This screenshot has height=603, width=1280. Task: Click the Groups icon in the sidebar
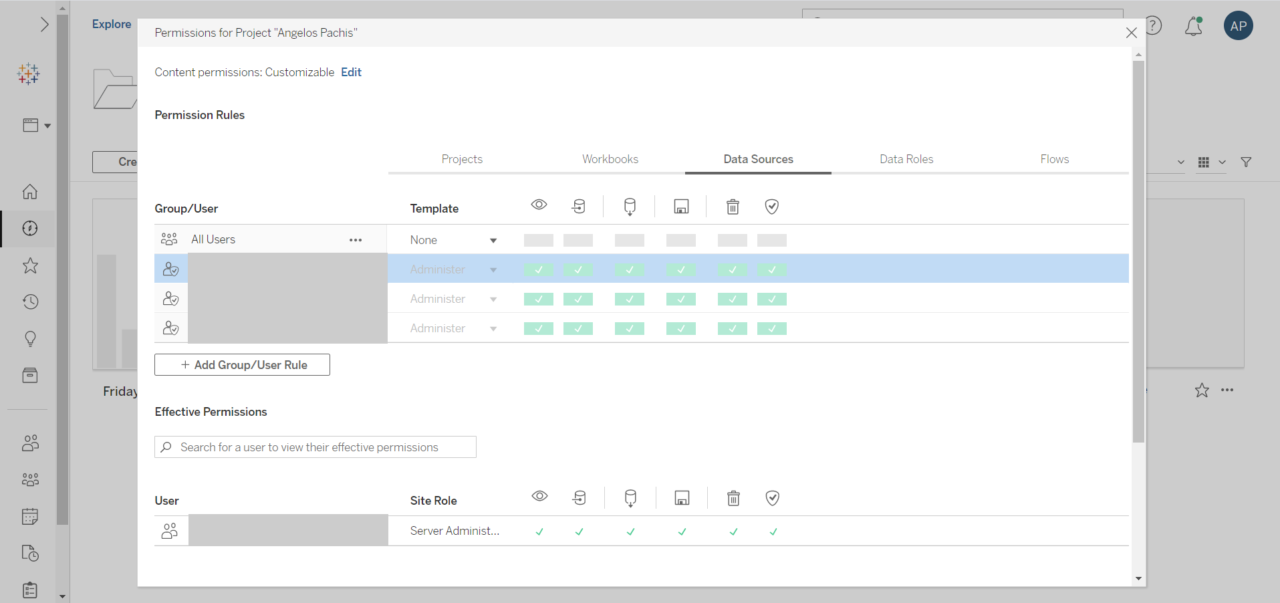[29, 479]
